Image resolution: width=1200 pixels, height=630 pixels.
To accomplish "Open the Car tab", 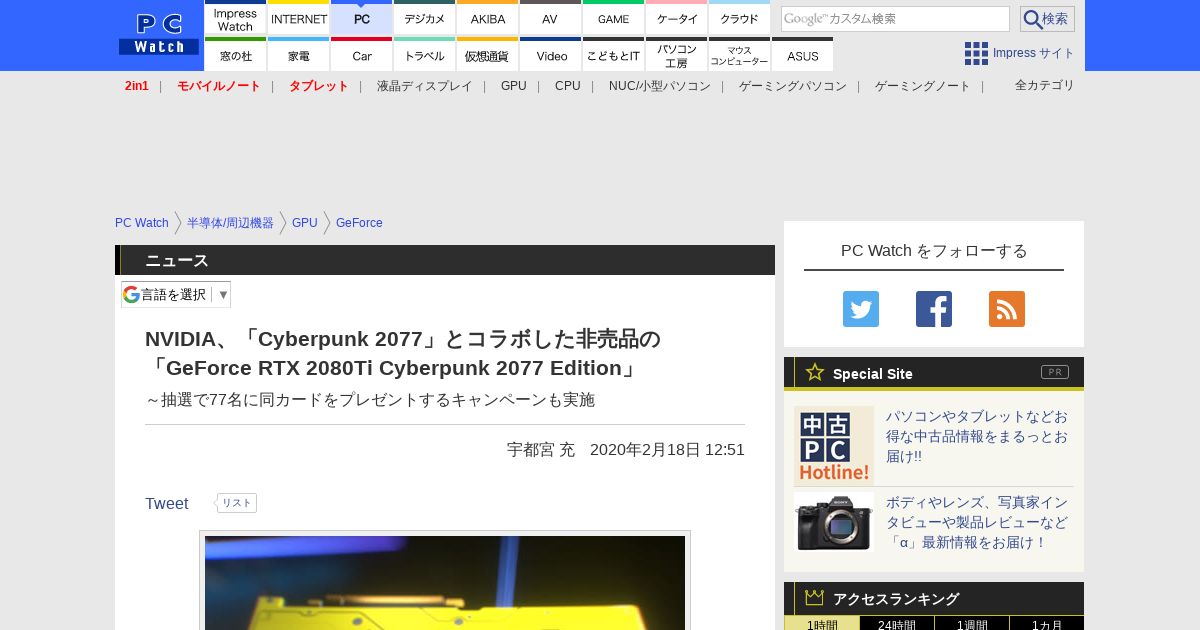I will tap(362, 55).
